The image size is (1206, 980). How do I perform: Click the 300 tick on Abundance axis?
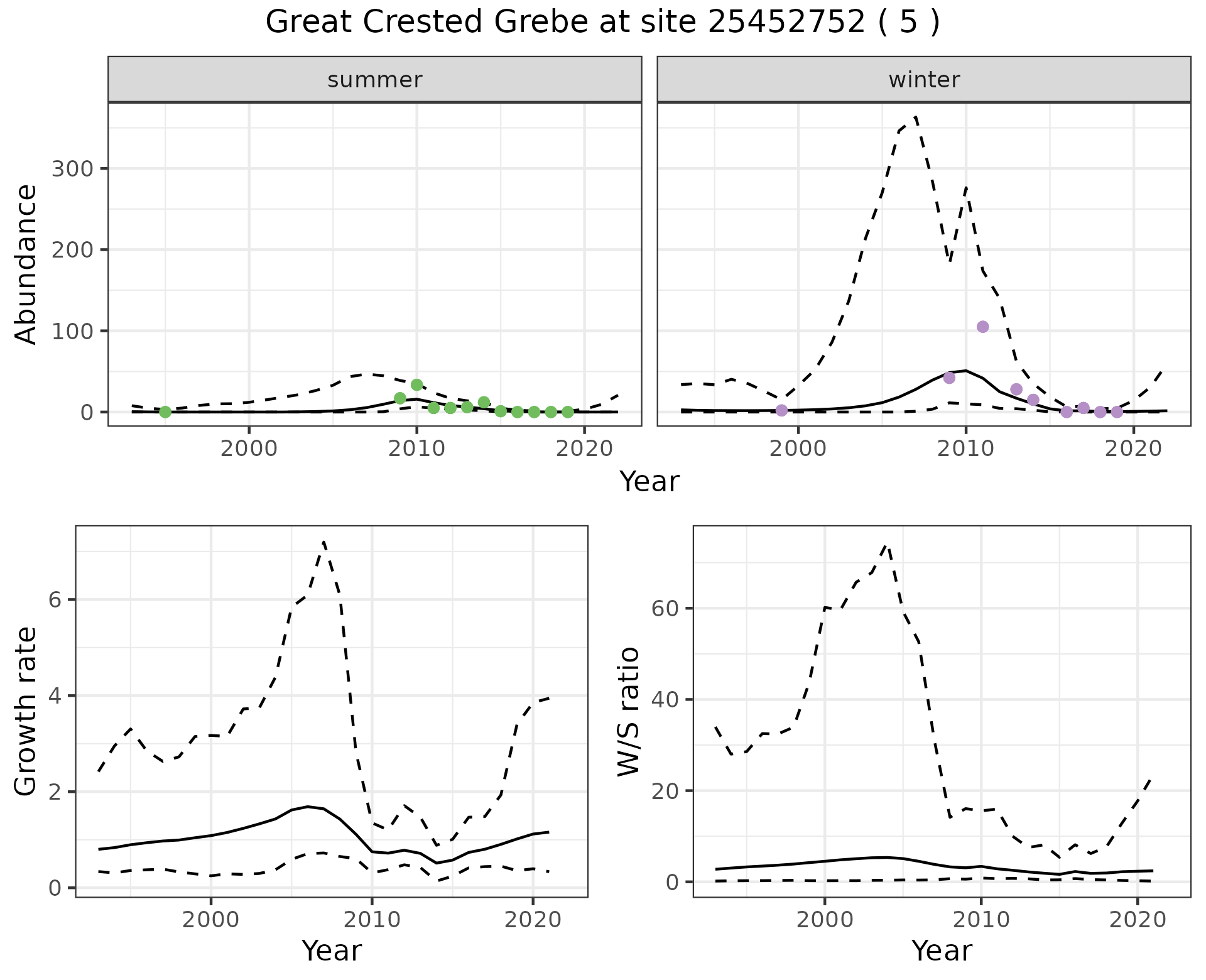click(72, 169)
